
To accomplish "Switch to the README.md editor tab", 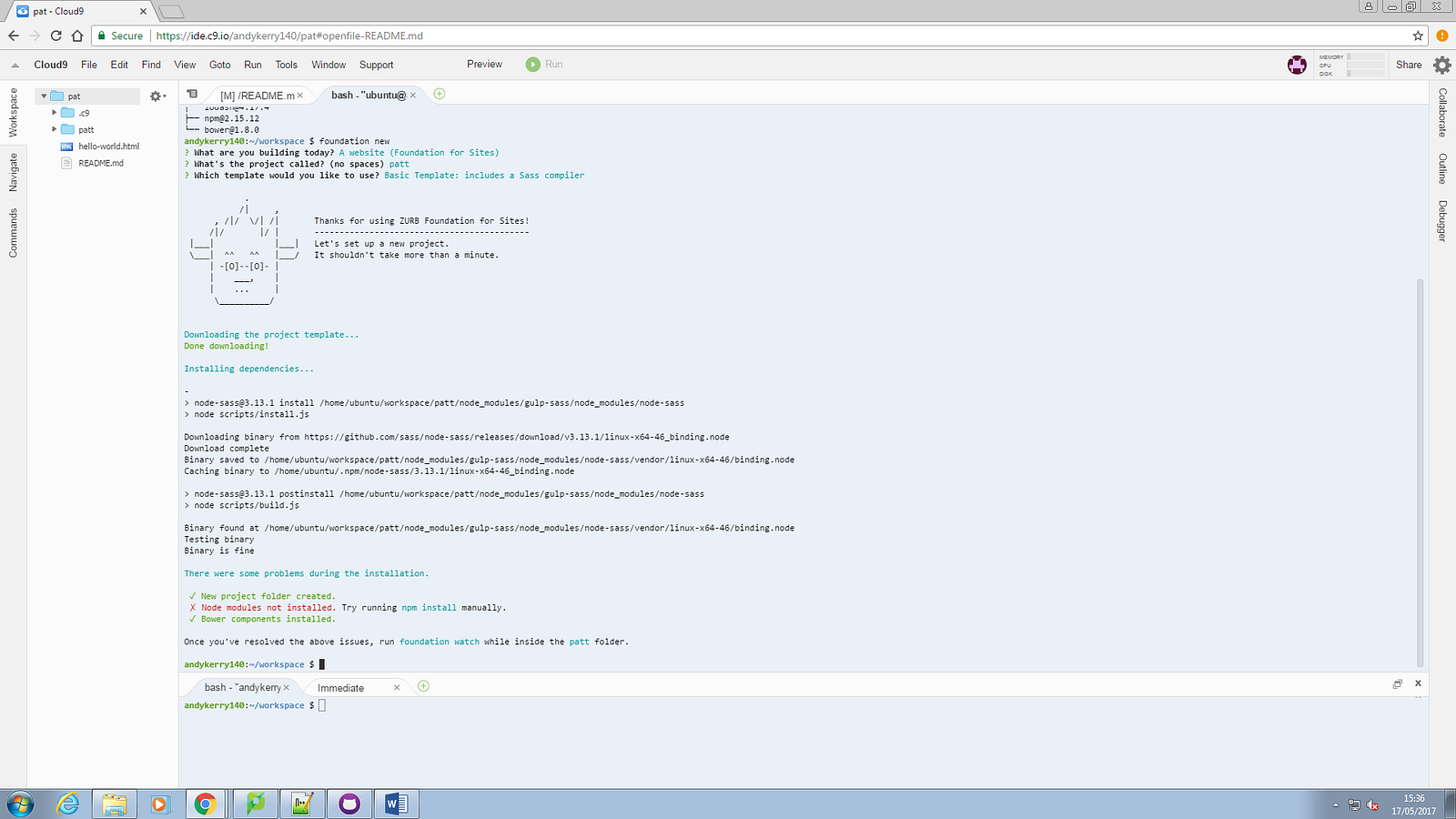I will point(257,95).
